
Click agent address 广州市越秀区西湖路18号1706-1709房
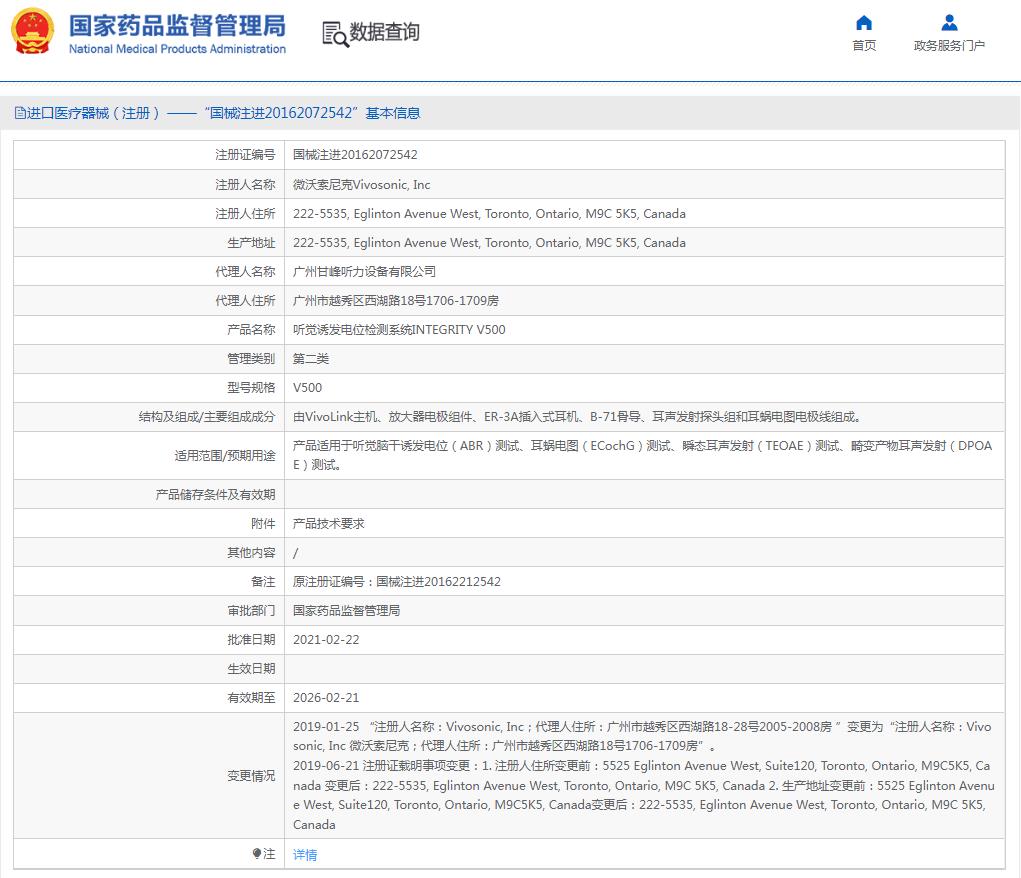[x=396, y=301]
